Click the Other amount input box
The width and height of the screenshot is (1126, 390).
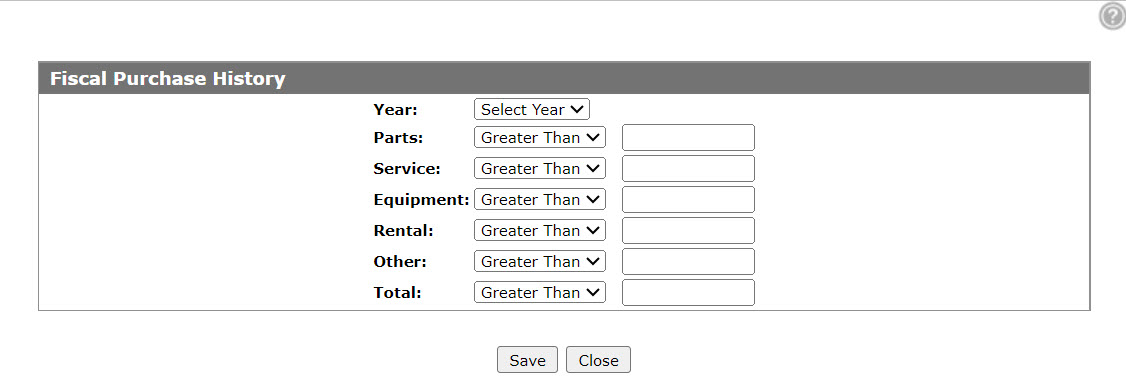coord(688,261)
